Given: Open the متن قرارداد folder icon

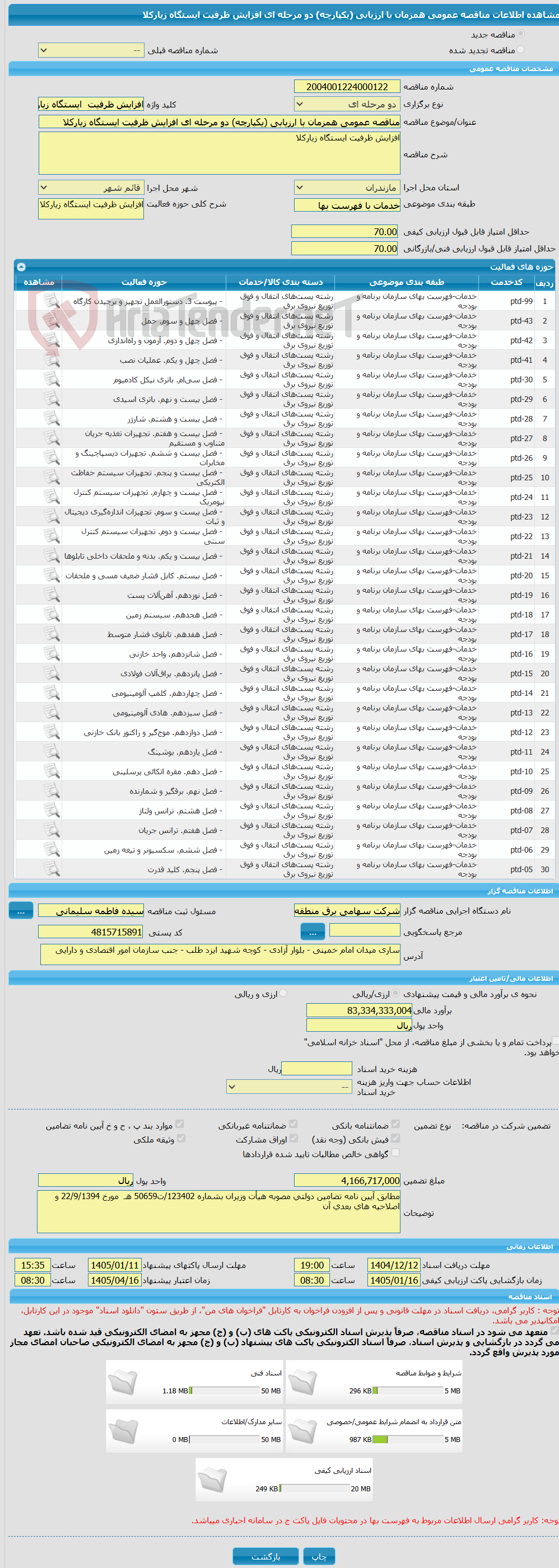Looking at the screenshot, I should point(302,1431).
